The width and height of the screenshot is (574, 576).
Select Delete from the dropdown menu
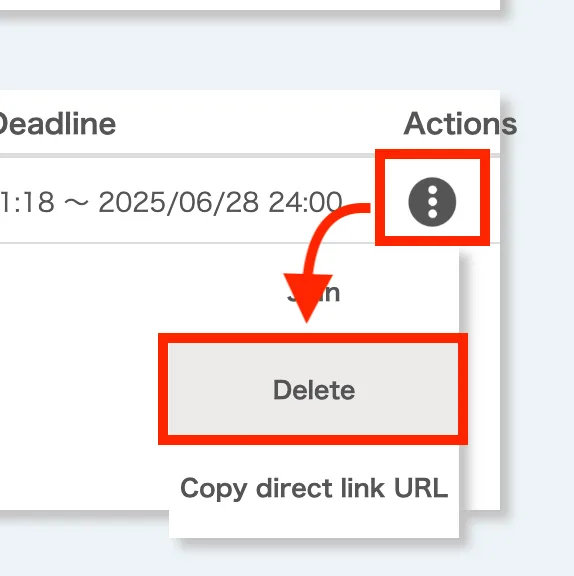[x=313, y=389]
